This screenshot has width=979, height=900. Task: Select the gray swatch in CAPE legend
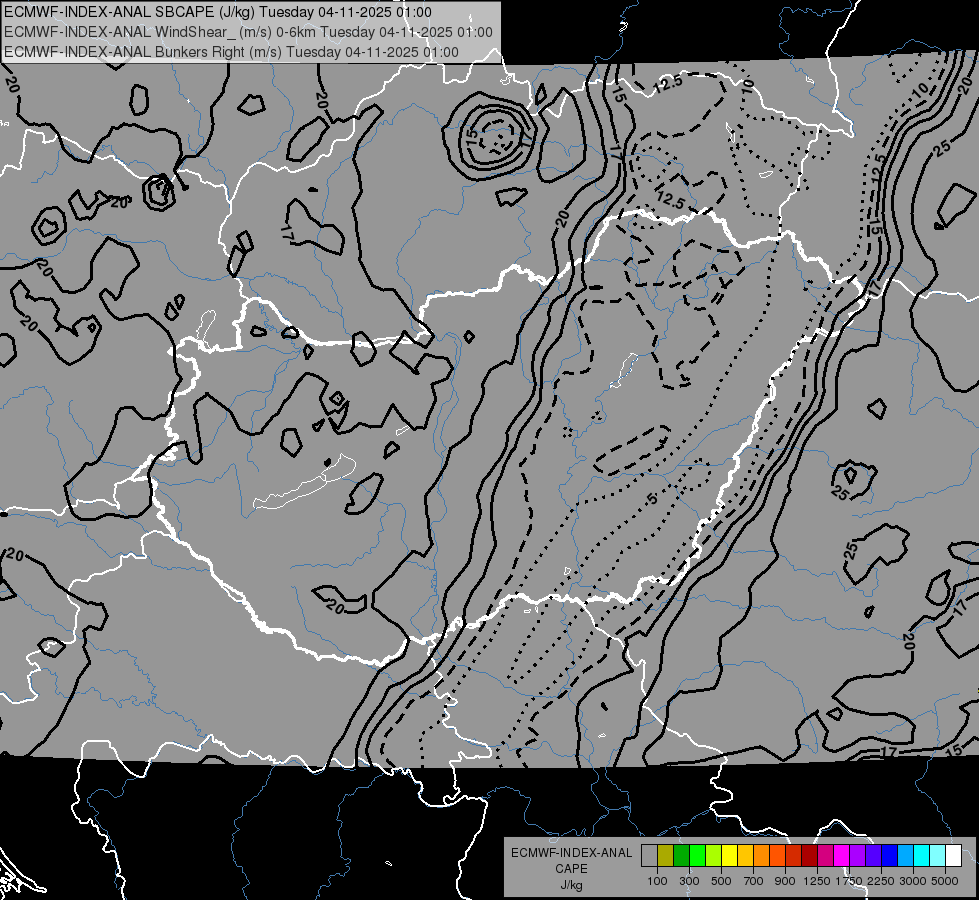[649, 855]
